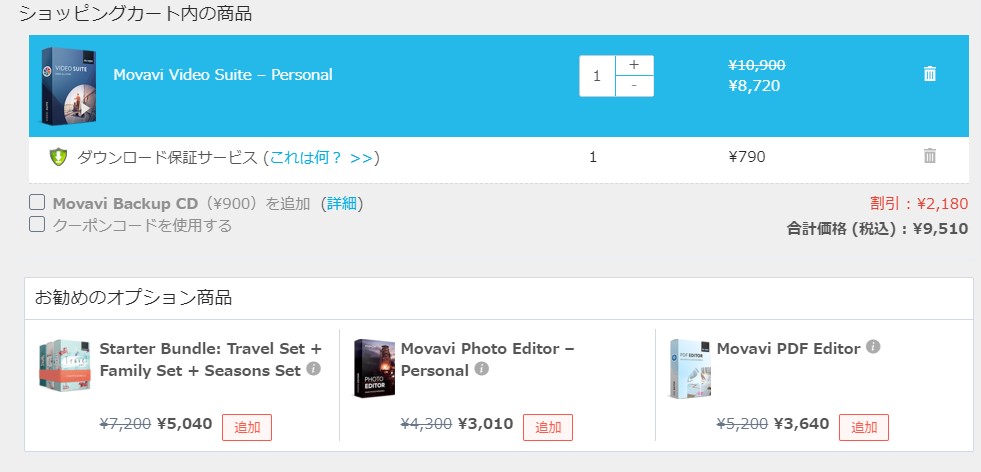Check the Movavi Backup CD option

pos(37,202)
